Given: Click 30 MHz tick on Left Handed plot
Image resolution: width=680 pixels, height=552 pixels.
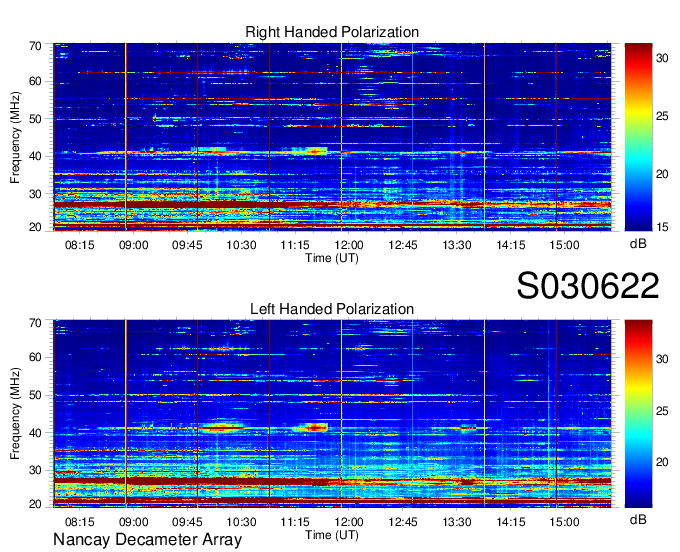Looking at the screenshot, I should [x=35, y=470].
